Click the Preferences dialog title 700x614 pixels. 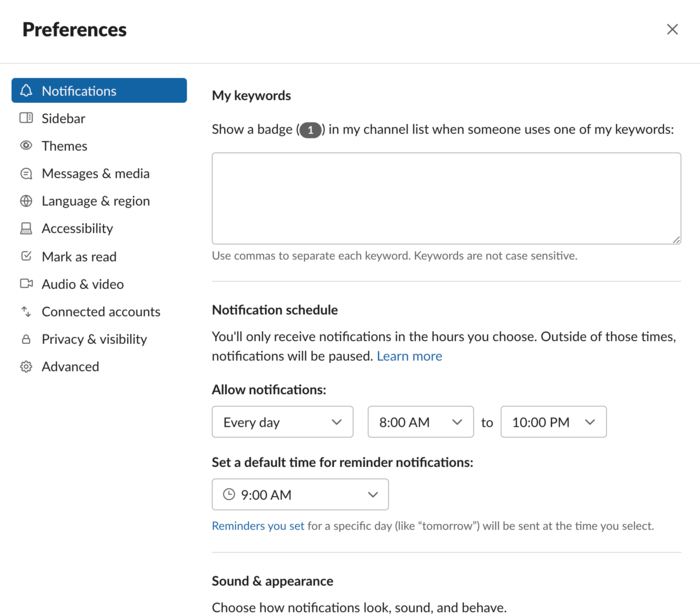75,30
